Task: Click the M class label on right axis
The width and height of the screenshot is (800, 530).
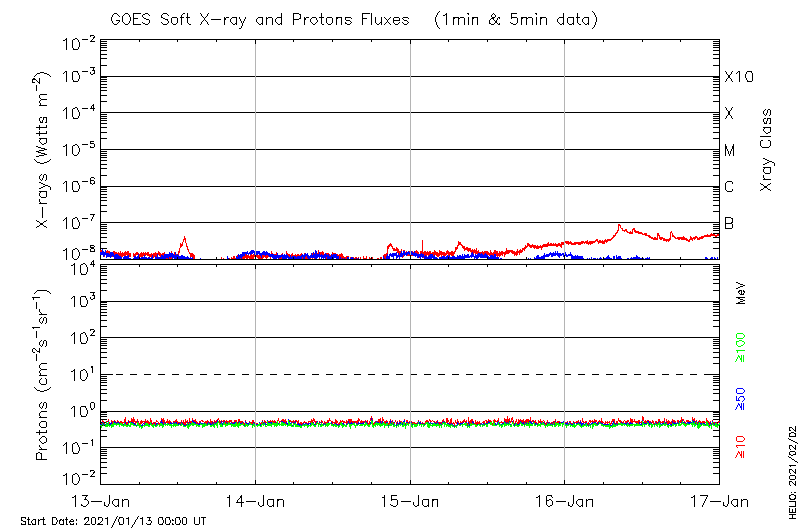Action: (x=729, y=151)
